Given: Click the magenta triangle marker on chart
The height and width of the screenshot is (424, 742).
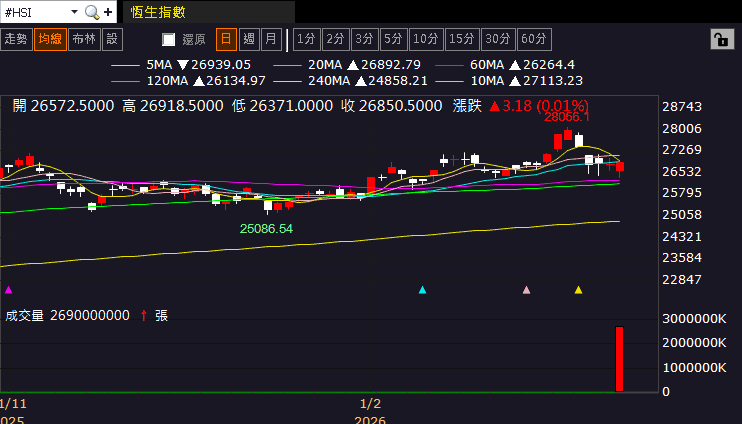Looking at the screenshot, I should point(9,290).
